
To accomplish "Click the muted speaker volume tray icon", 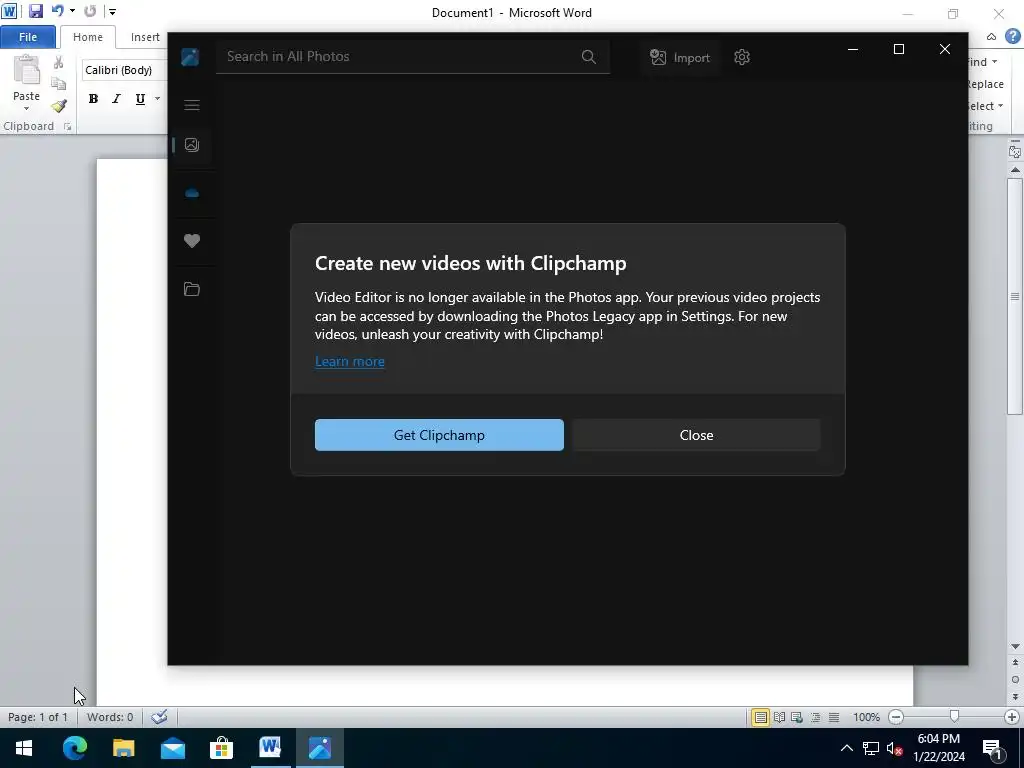I will [x=895, y=748].
